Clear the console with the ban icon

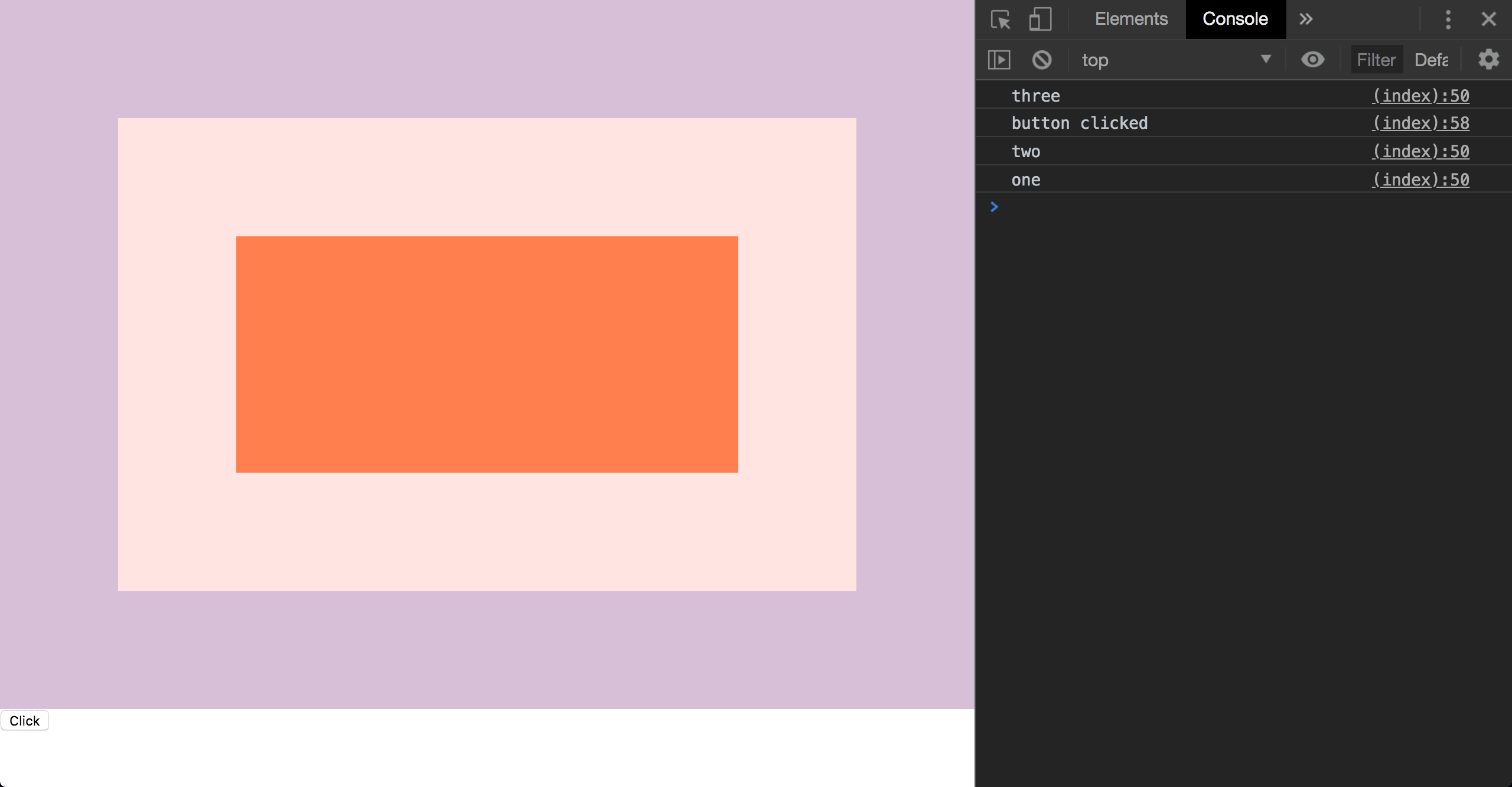coord(1042,60)
